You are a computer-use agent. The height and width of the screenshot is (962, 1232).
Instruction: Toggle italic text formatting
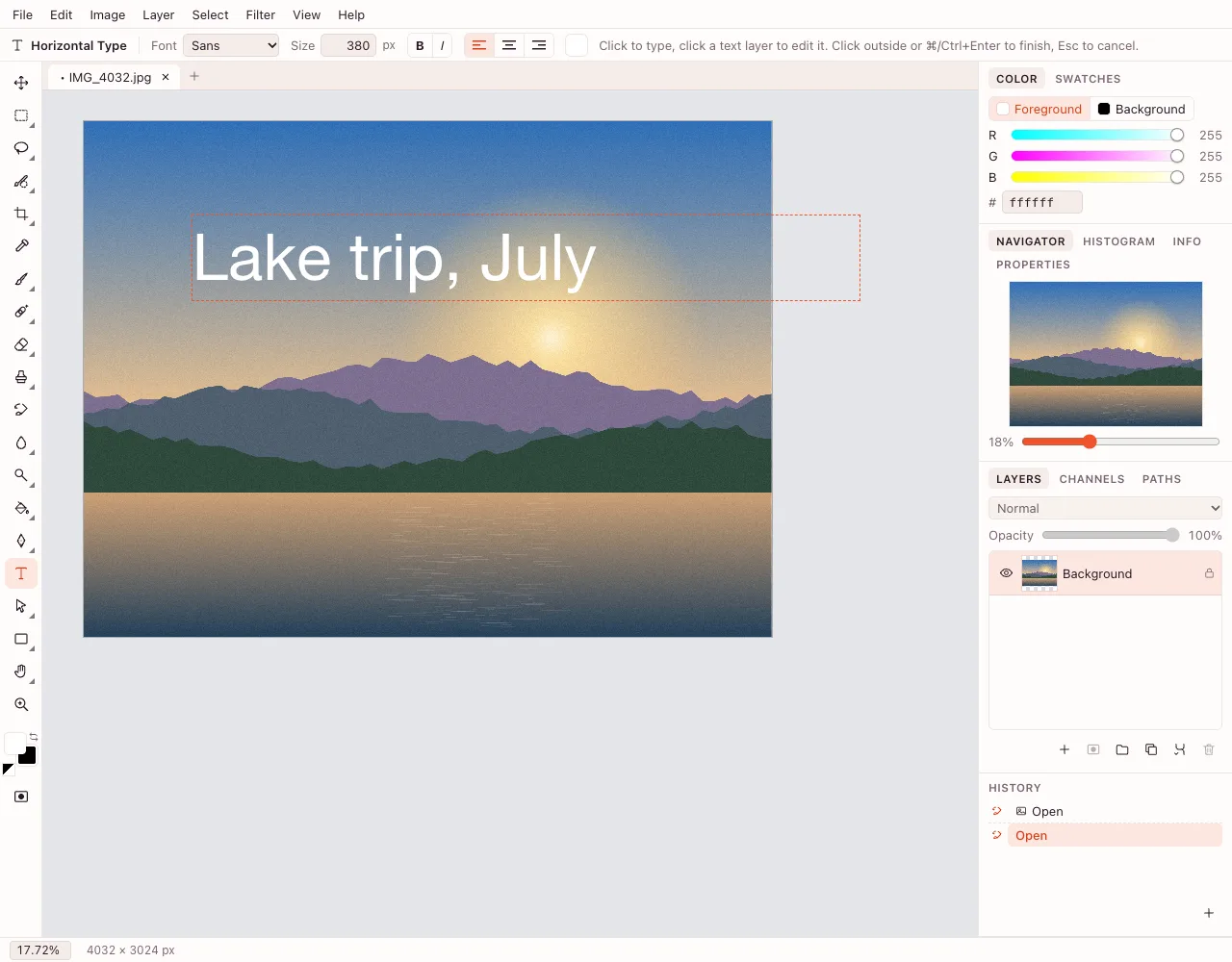[442, 45]
